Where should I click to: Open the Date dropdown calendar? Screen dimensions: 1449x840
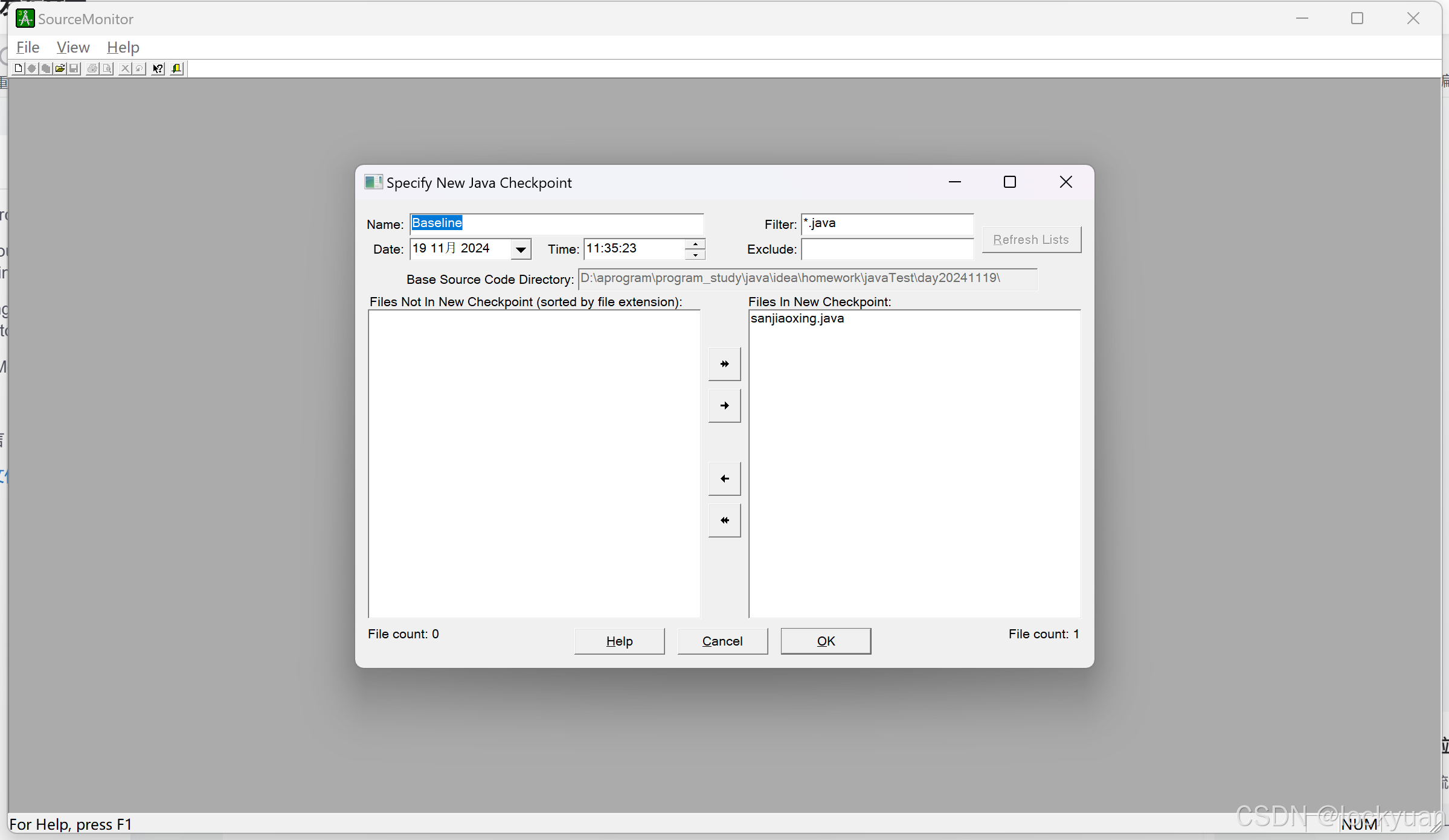coord(520,249)
